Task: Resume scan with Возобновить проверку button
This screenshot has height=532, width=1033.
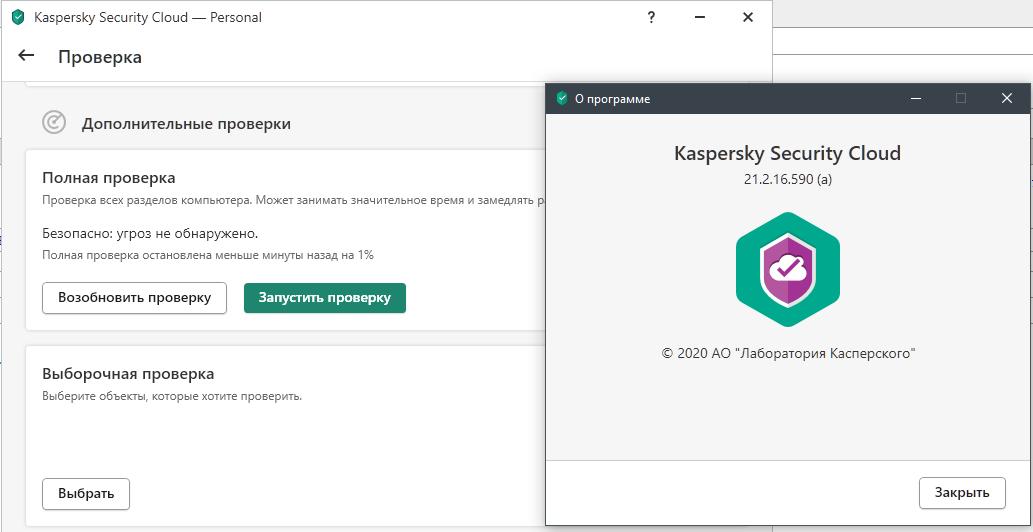Action: tap(134, 298)
